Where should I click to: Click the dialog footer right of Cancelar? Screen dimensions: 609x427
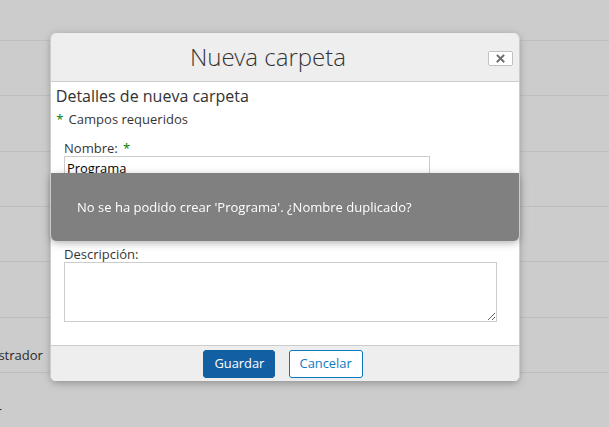pyautogui.click(x=440, y=364)
